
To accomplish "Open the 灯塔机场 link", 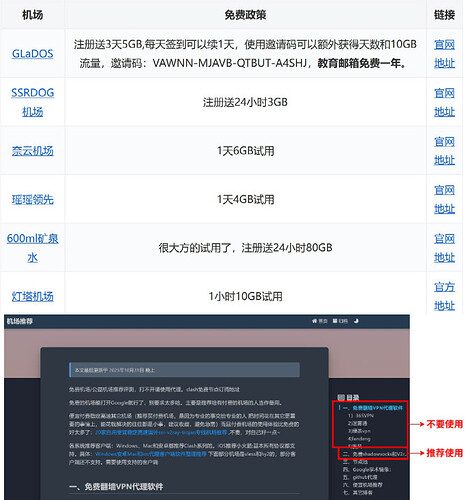I will coord(32,296).
